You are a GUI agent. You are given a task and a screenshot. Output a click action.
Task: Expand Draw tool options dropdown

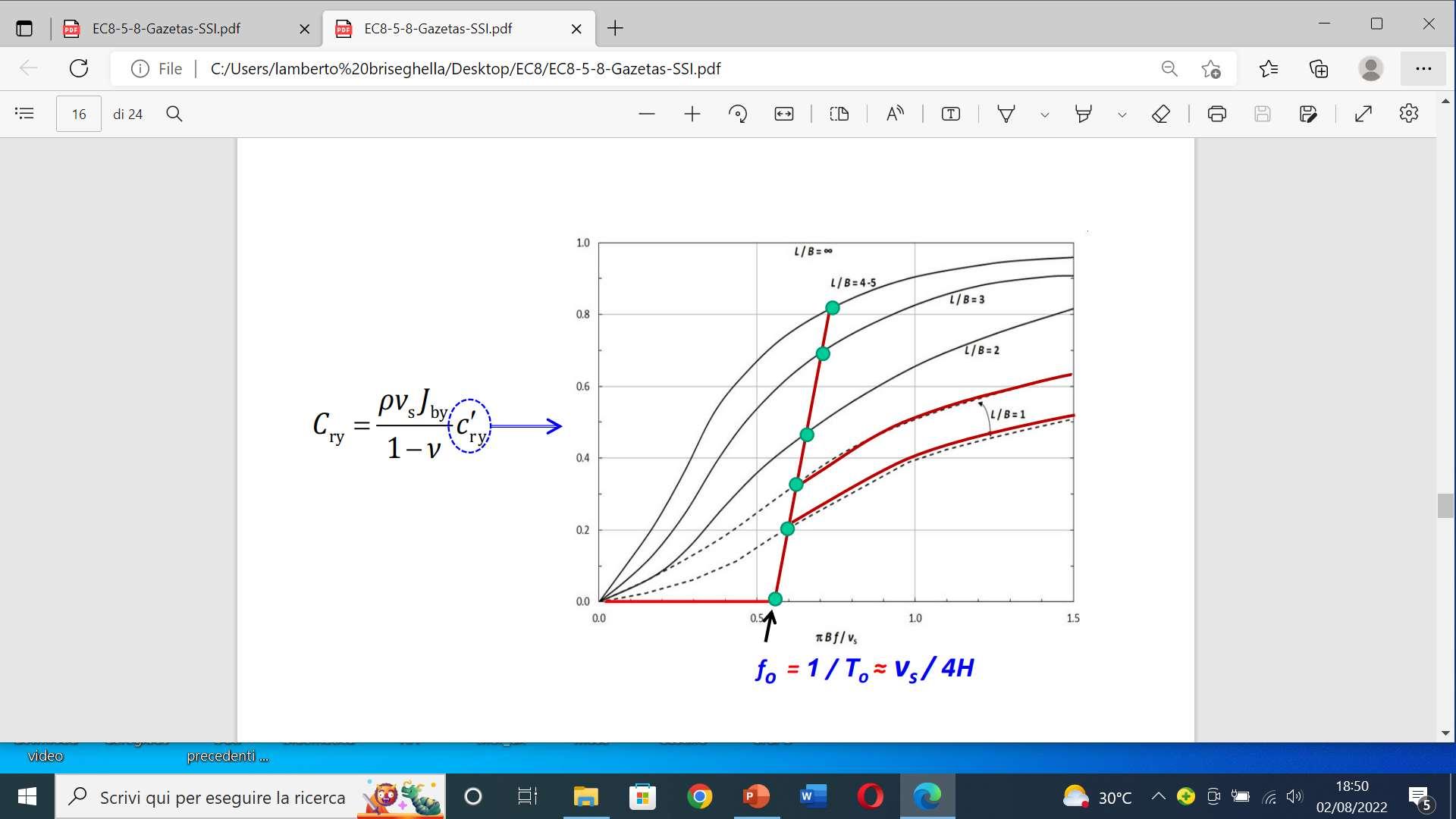1044,115
